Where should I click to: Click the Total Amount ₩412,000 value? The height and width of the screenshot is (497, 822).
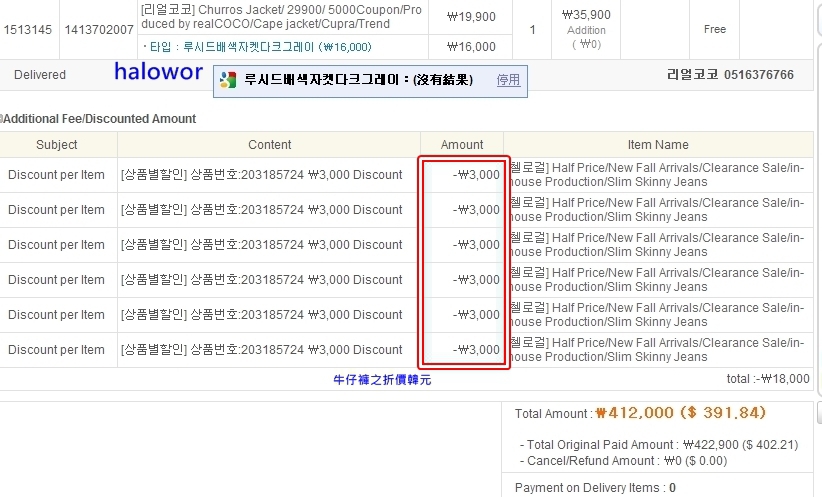tap(680, 413)
